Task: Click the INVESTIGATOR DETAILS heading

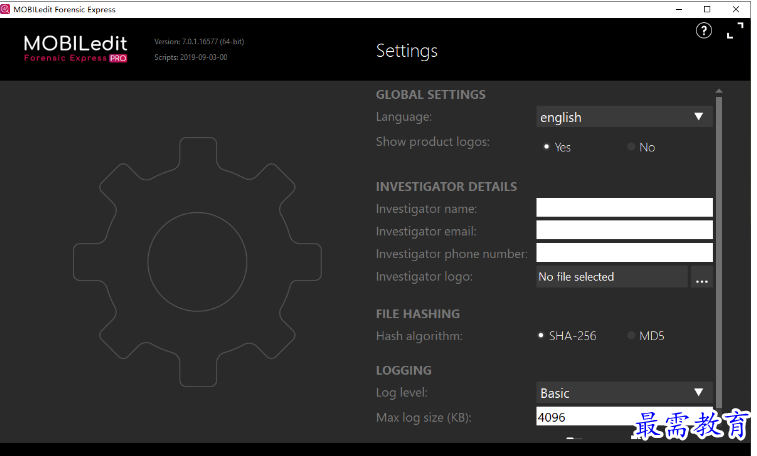Action: point(446,187)
